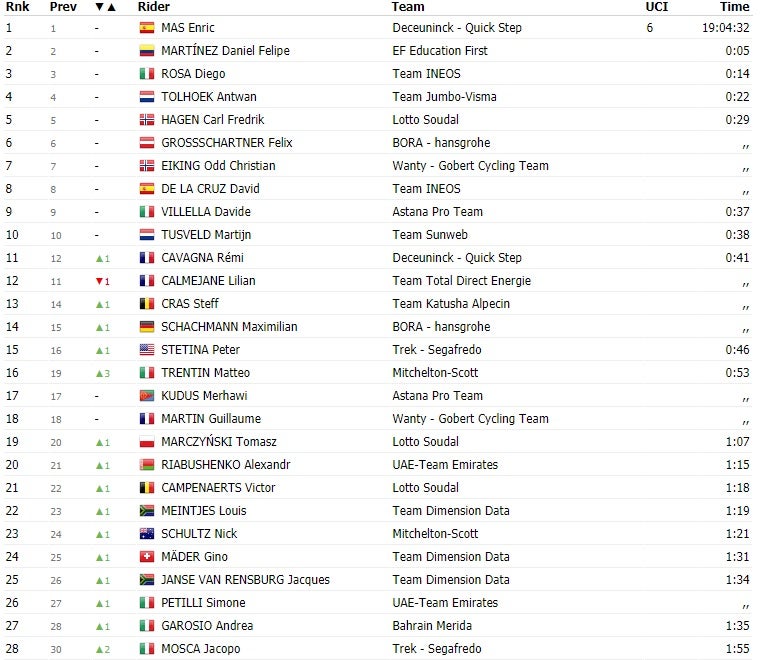Click the red down arrow in CALMEJANE's row
Image resolution: width=773 pixels, height=660 pixels.
[99, 281]
